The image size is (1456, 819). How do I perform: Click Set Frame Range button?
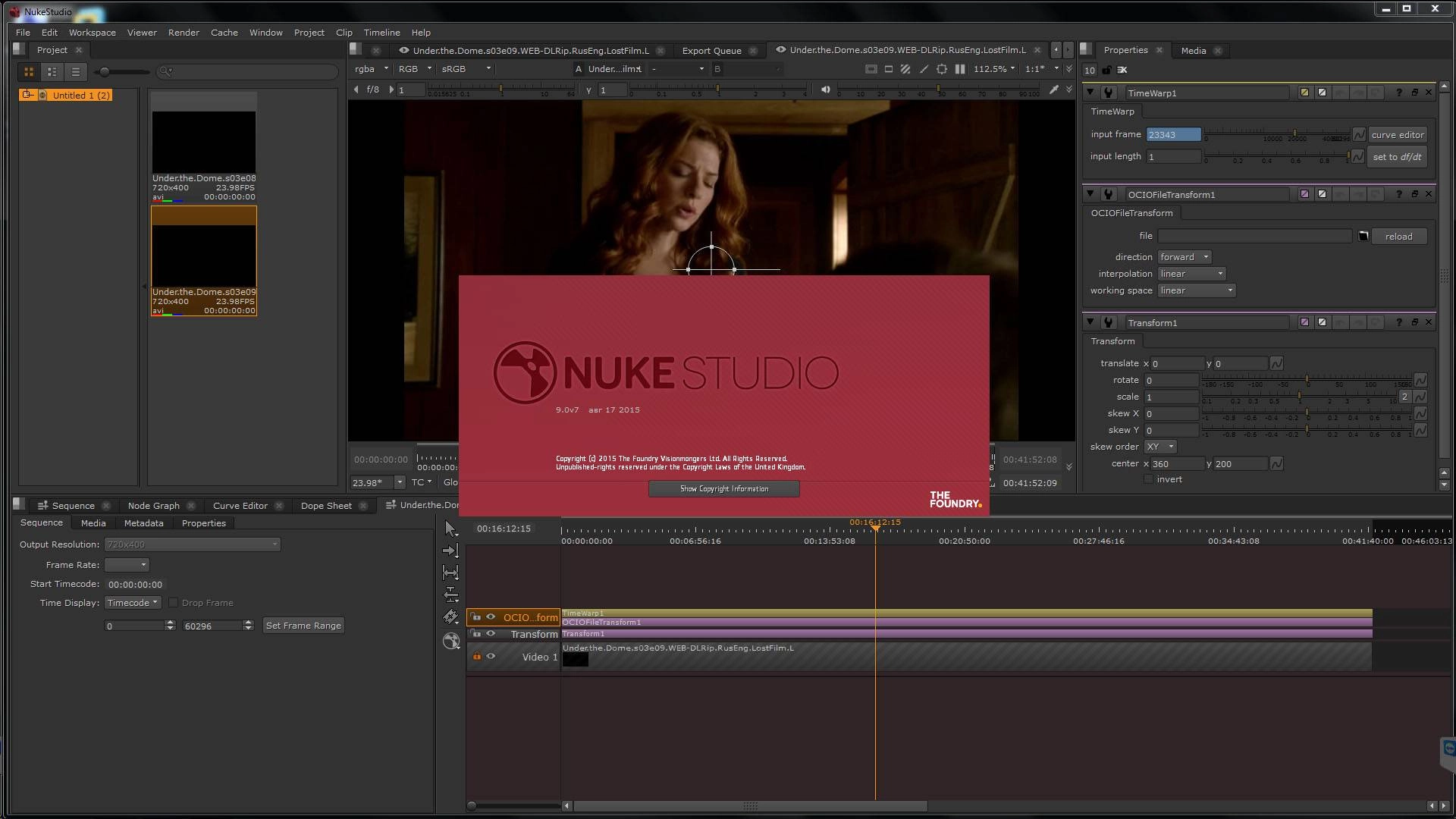click(x=303, y=626)
